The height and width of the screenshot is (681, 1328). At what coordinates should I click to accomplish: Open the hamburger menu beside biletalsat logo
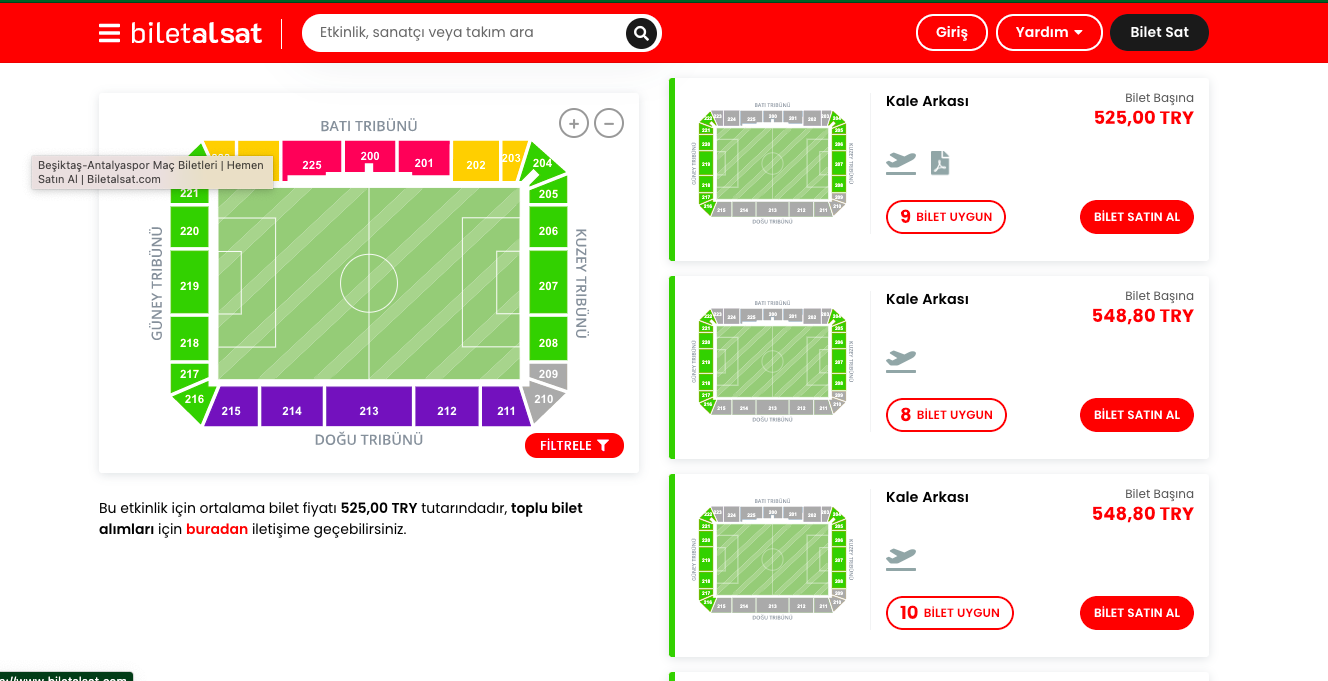click(109, 33)
